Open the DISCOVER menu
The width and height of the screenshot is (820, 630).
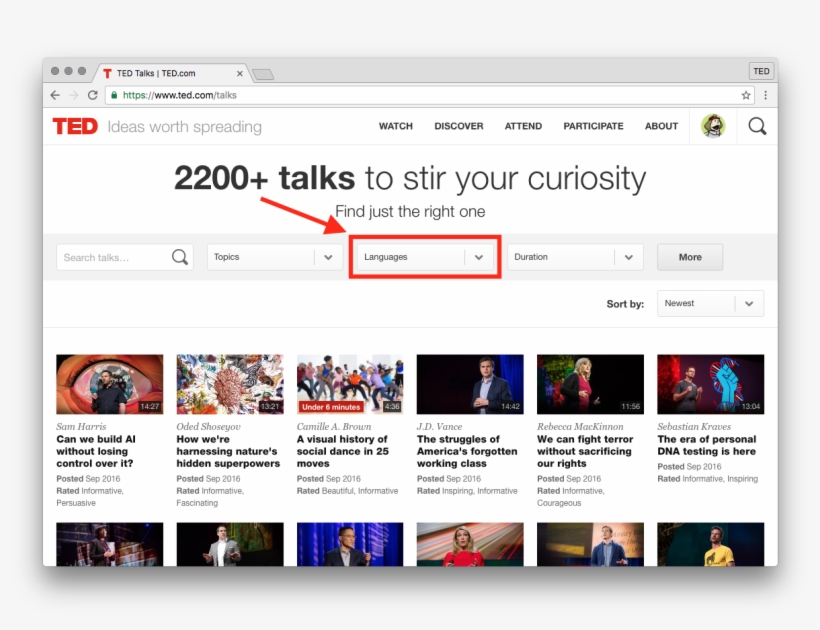pyautogui.click(x=459, y=126)
